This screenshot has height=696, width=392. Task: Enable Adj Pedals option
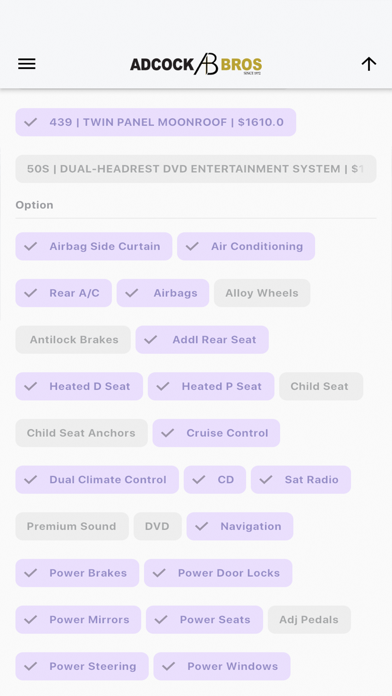coord(309,619)
